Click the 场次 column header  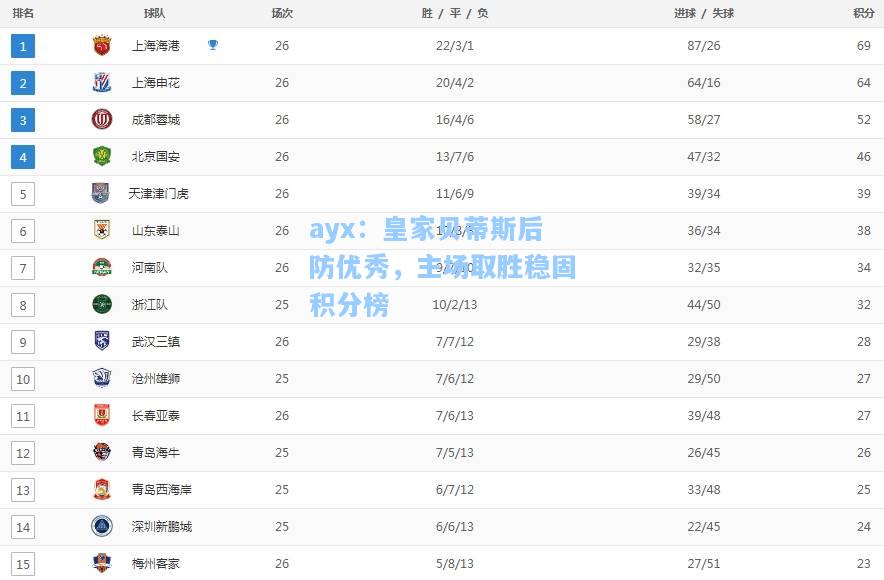coord(282,13)
